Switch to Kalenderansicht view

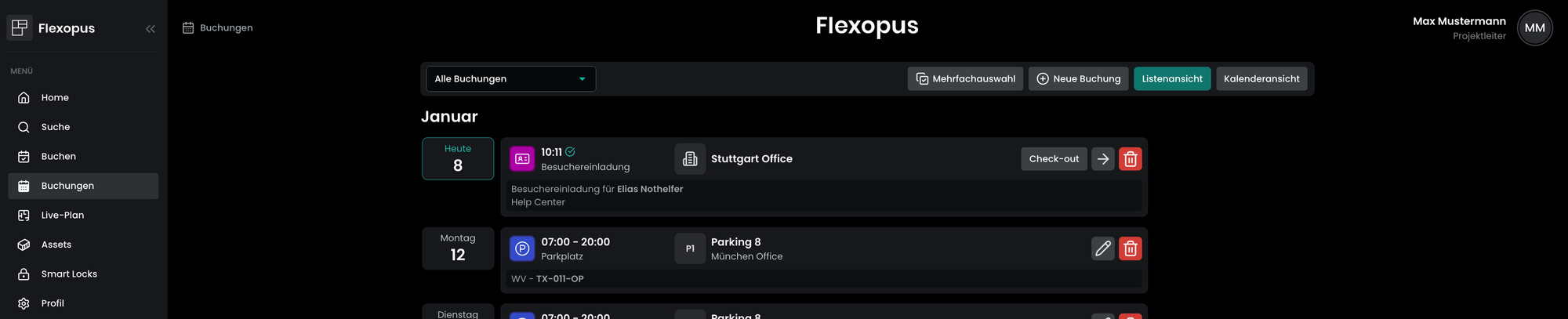[x=1261, y=78]
